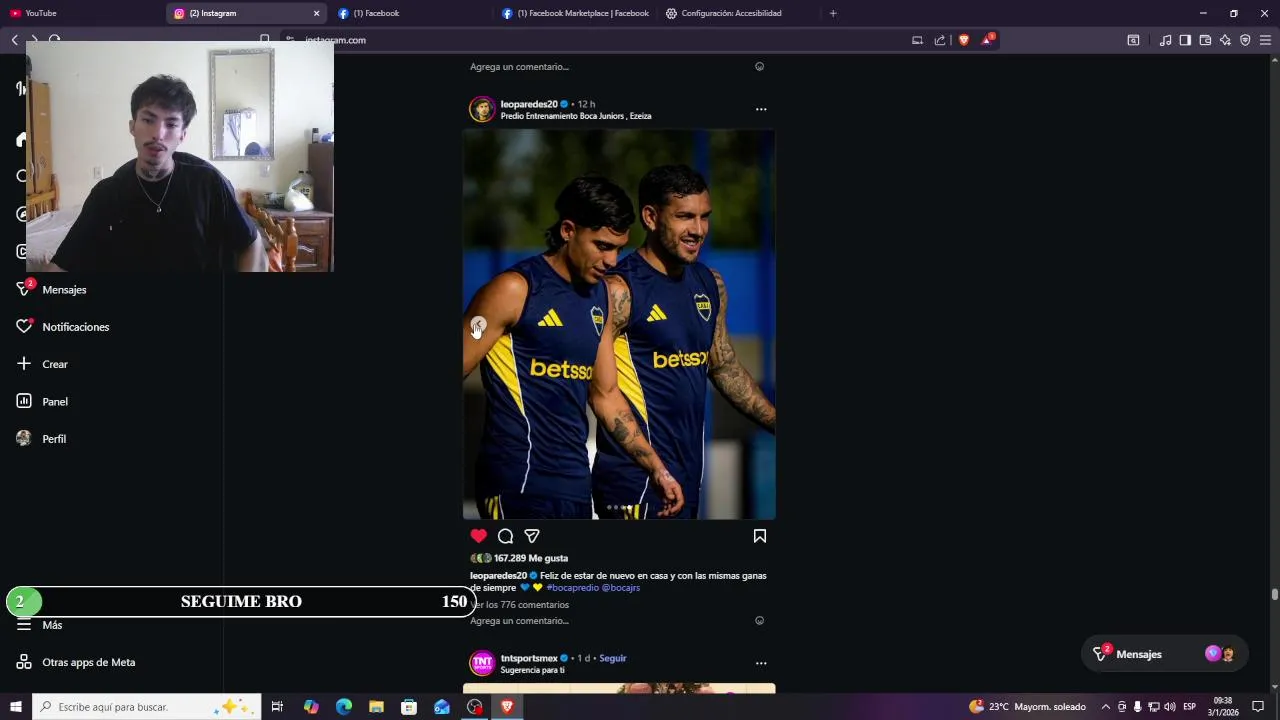Open leoparedes20 username in post header

coord(529,104)
